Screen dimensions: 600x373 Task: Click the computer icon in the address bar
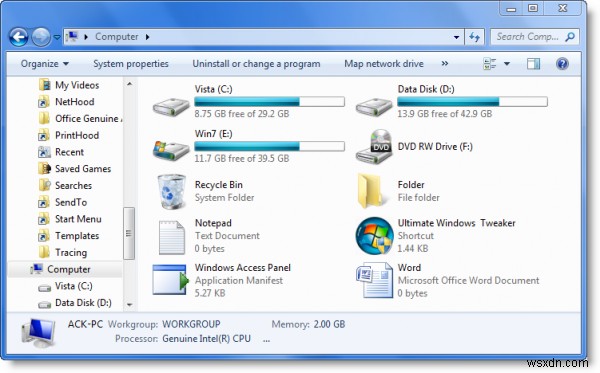tap(72, 37)
